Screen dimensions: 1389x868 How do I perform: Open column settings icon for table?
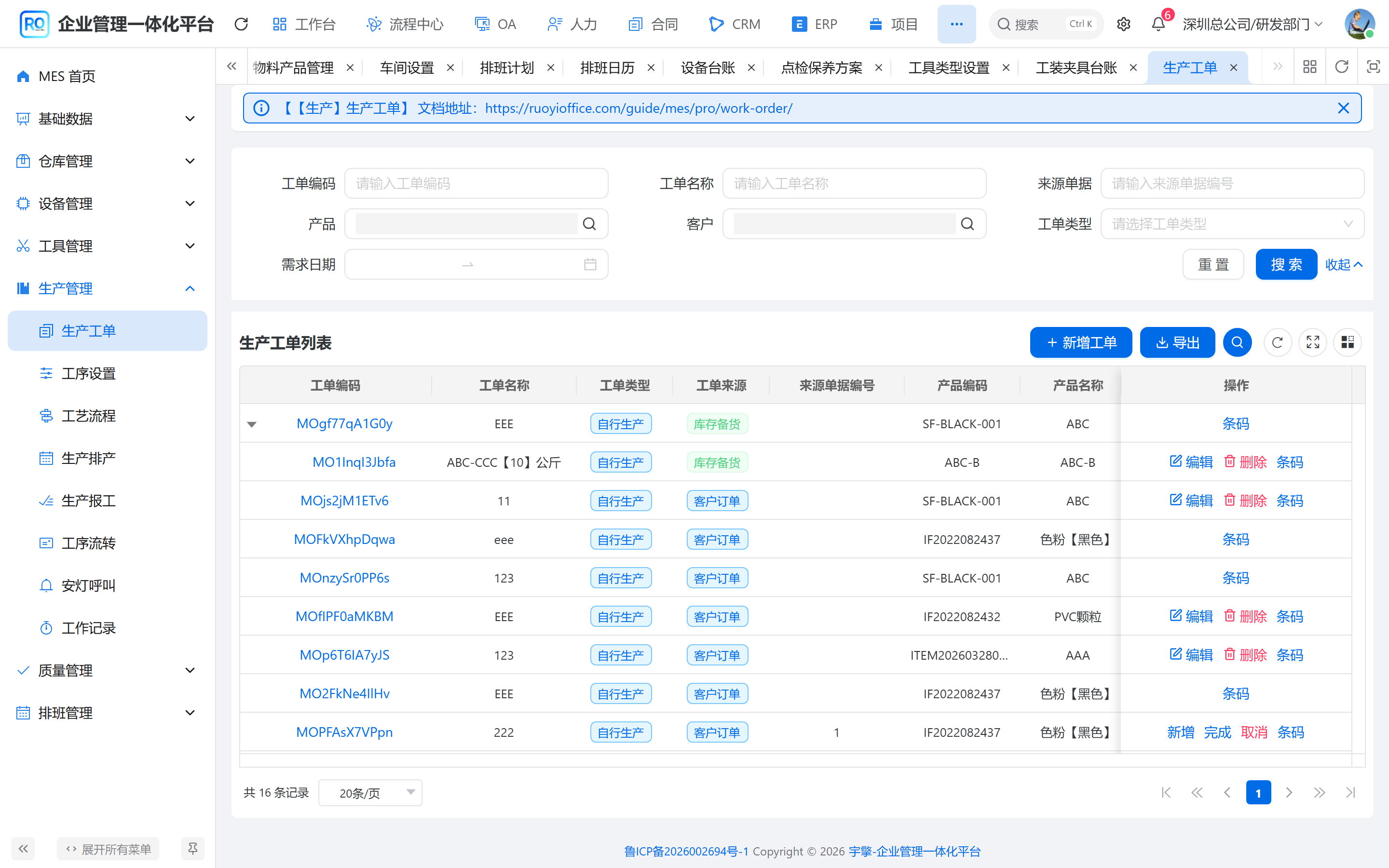pyautogui.click(x=1348, y=343)
